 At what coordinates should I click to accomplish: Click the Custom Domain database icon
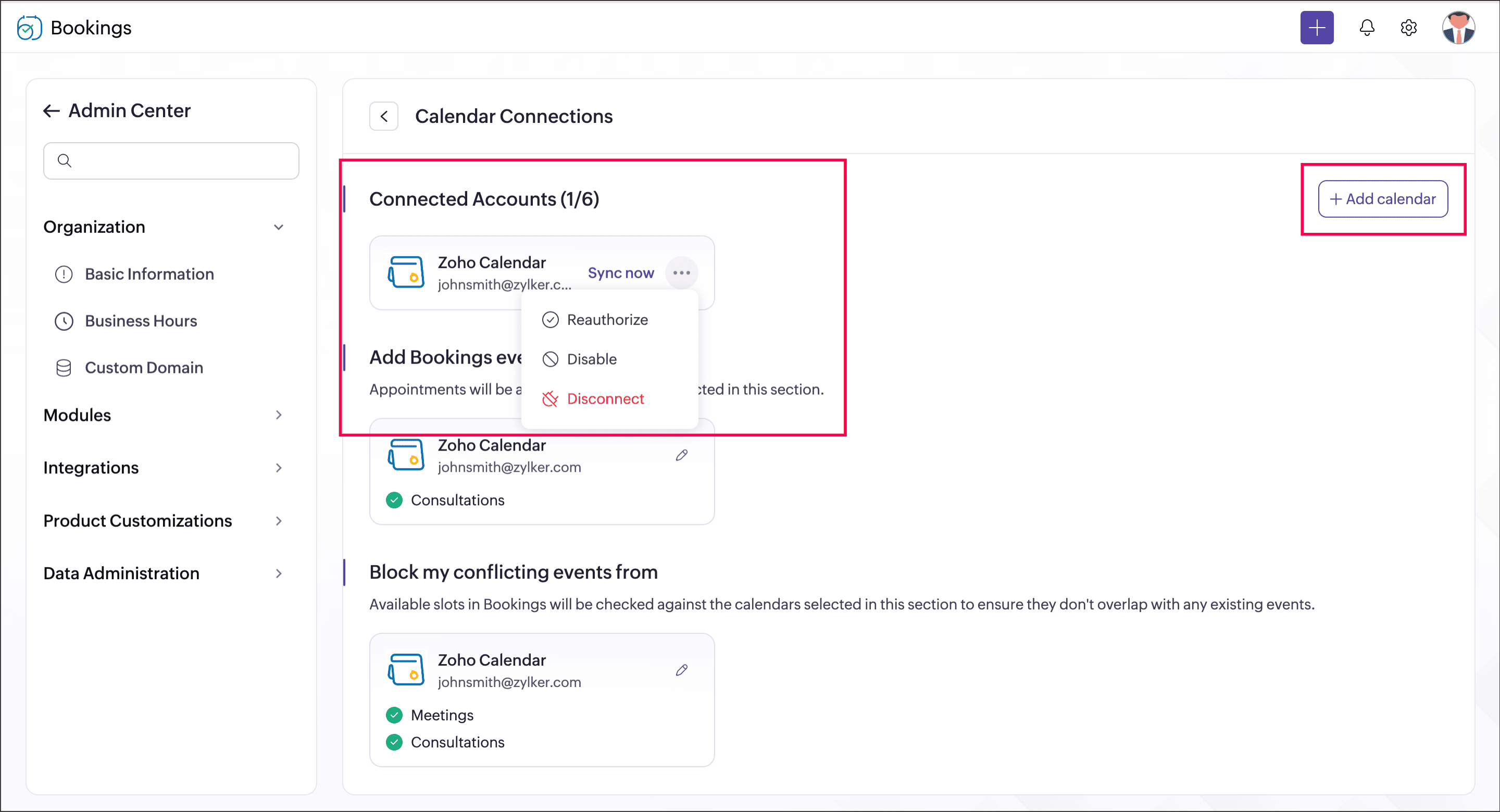[x=64, y=368]
